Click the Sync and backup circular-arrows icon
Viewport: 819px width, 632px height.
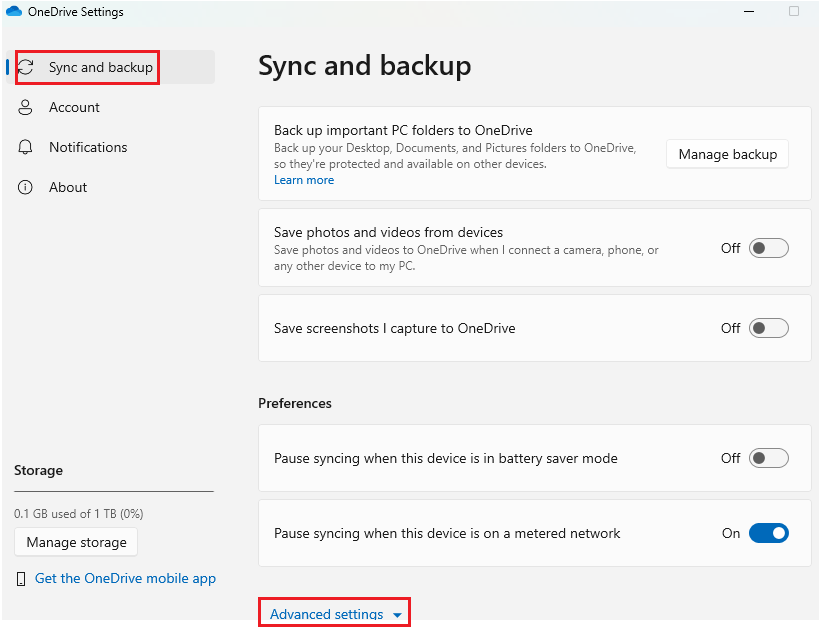coord(27,67)
